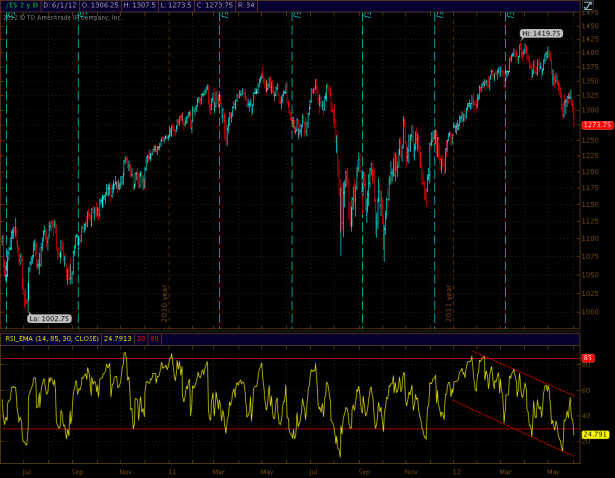The width and height of the screenshot is (615, 478).
Task: Click the 1450 level on price axis
Action: [x=590, y=21]
